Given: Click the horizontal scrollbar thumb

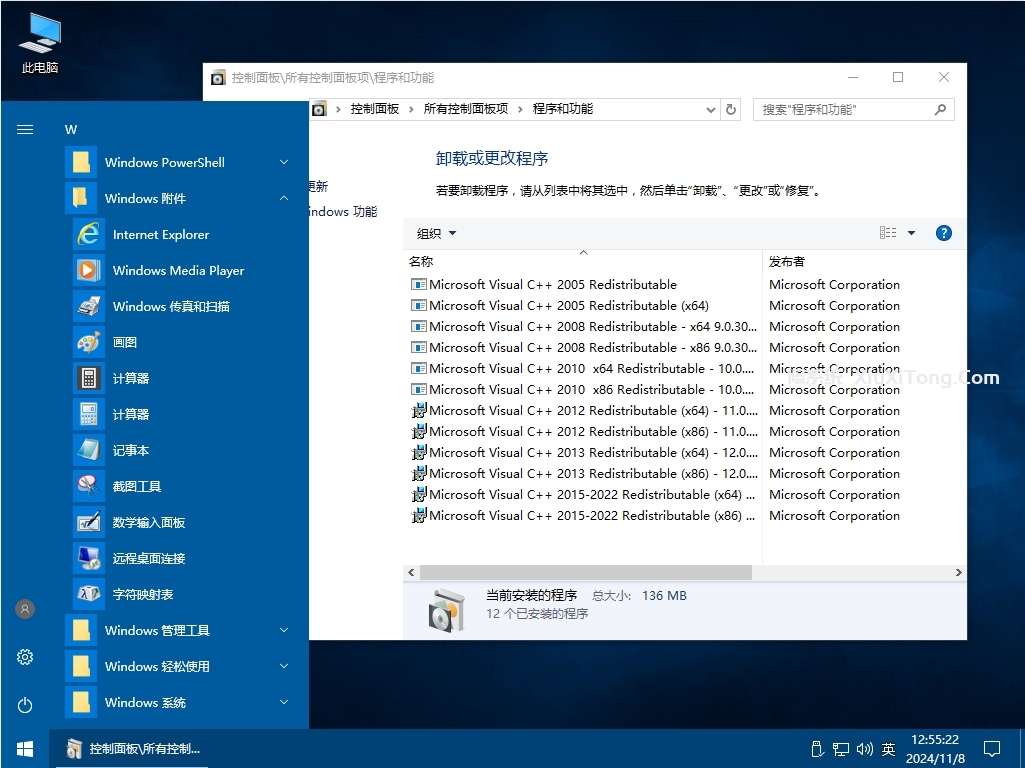Looking at the screenshot, I should pos(586,573).
